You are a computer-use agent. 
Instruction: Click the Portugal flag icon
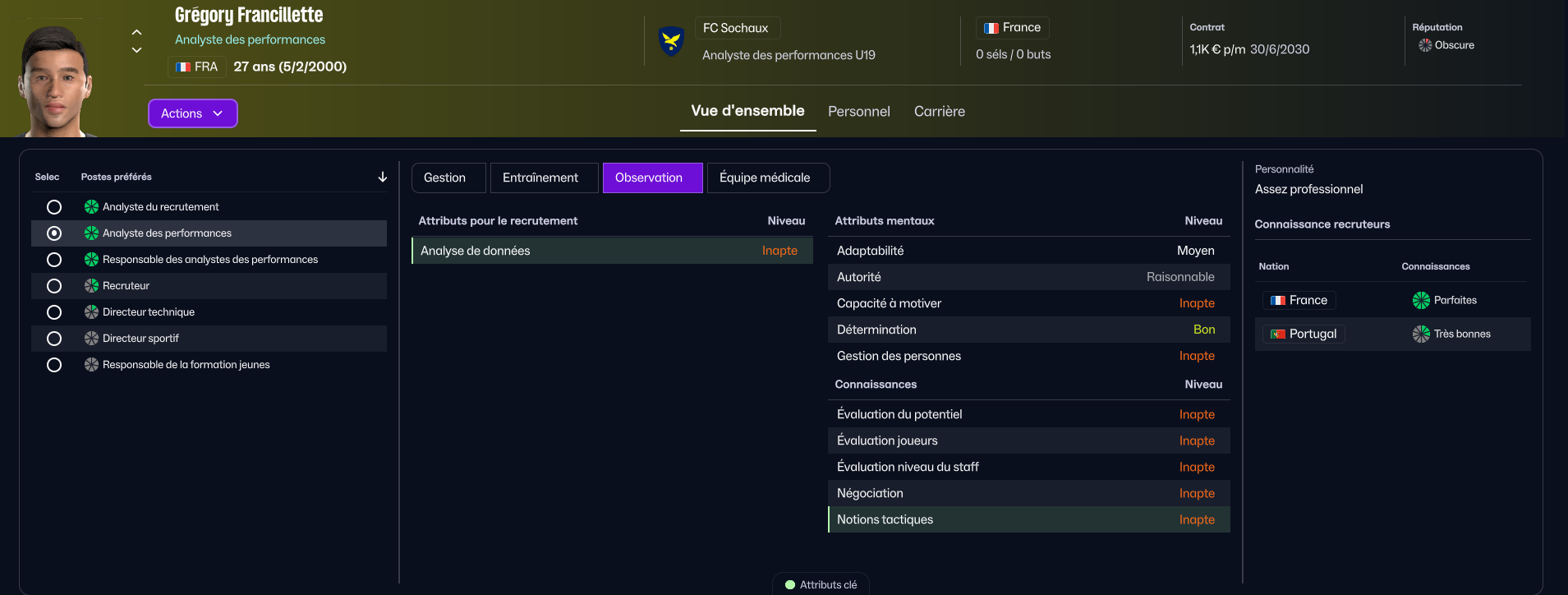pyautogui.click(x=1277, y=334)
